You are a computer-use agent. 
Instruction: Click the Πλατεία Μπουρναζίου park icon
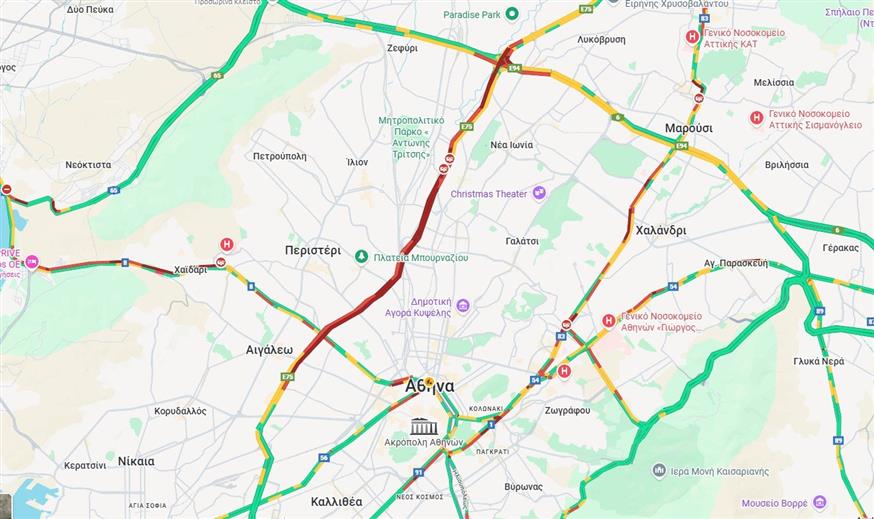point(362,257)
